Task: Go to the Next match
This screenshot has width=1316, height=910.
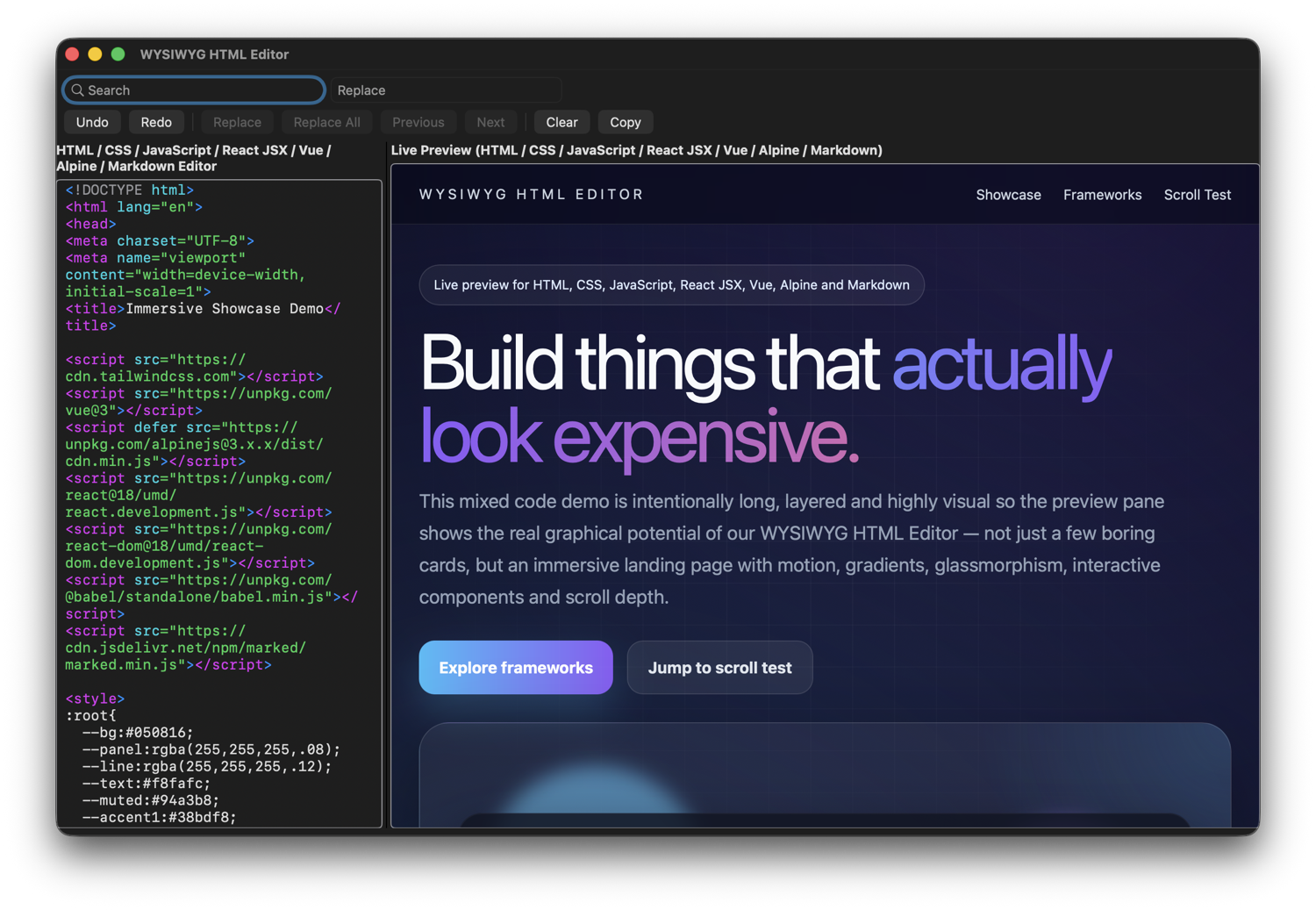Action: click(490, 122)
